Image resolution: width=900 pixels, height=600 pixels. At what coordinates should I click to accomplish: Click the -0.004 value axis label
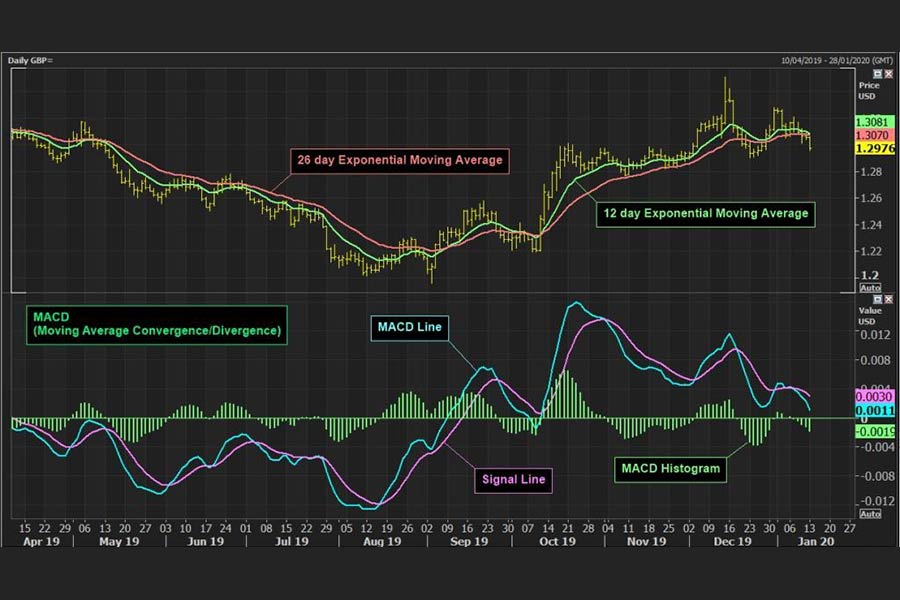[876, 447]
